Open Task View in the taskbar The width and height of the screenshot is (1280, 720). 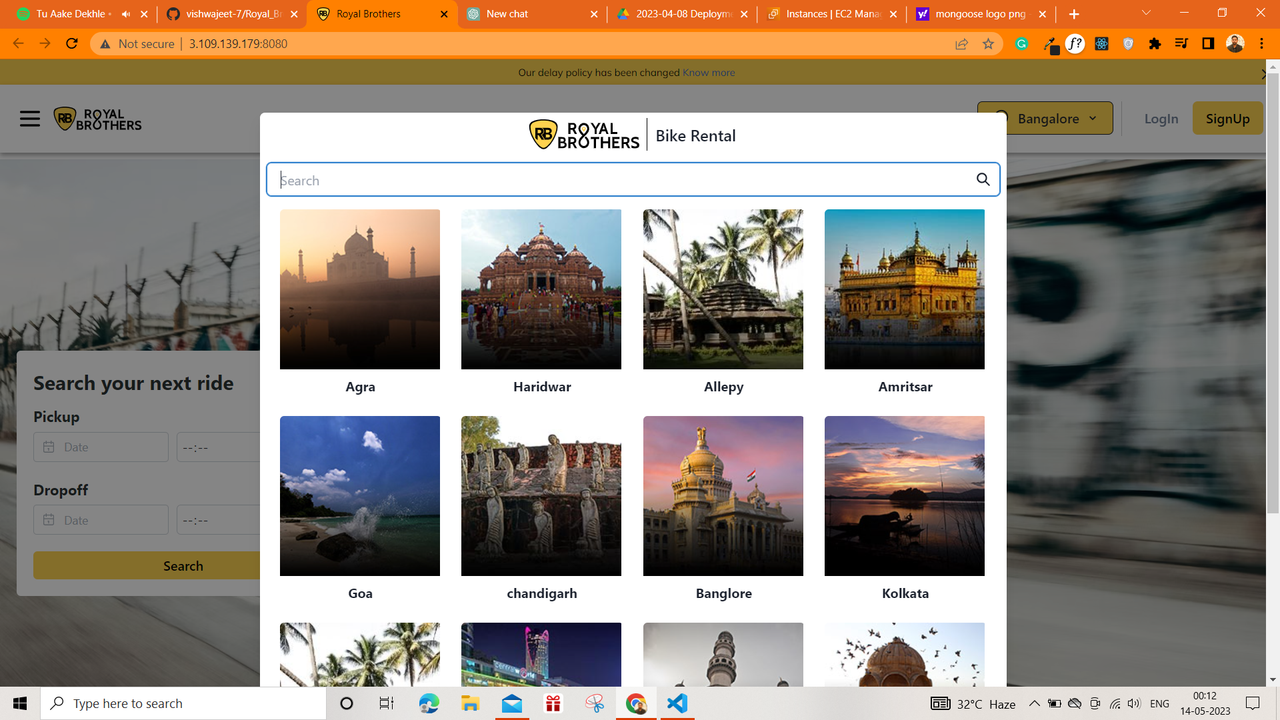(x=387, y=704)
